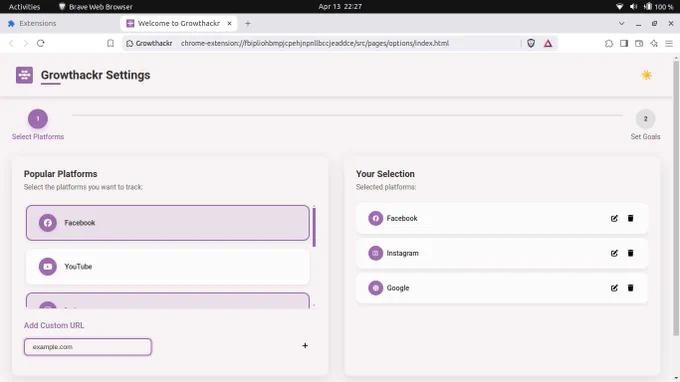
Task: Open the system volume indicator
Action: click(x=634, y=7)
